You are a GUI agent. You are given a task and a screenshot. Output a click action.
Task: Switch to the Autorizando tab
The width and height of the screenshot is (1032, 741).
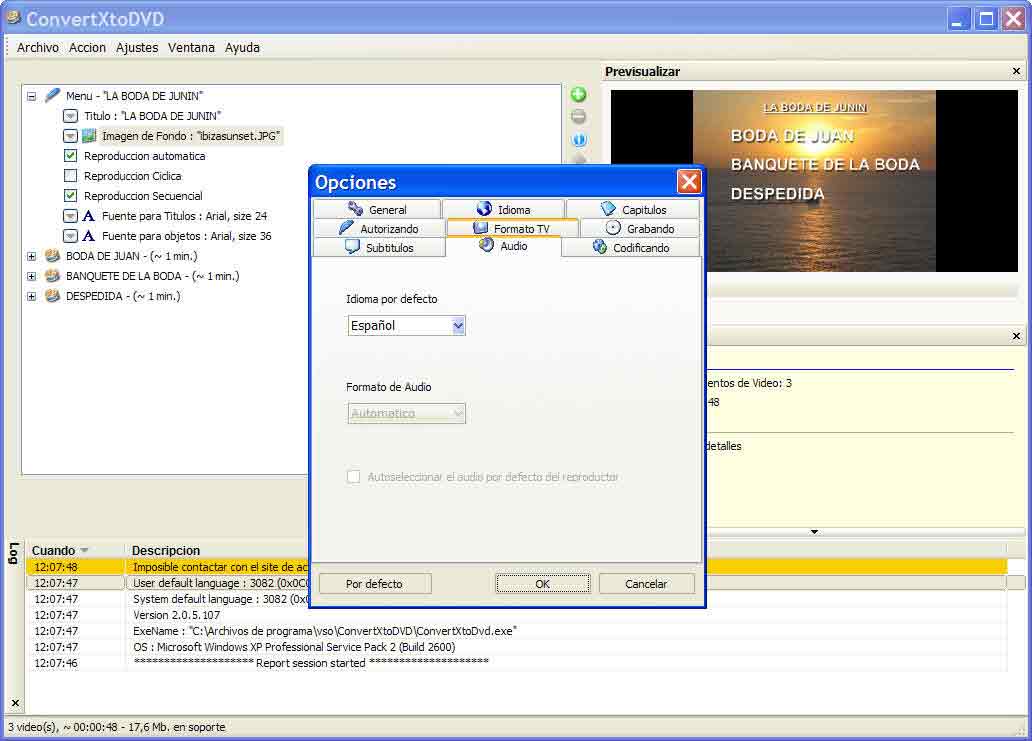[x=378, y=228]
